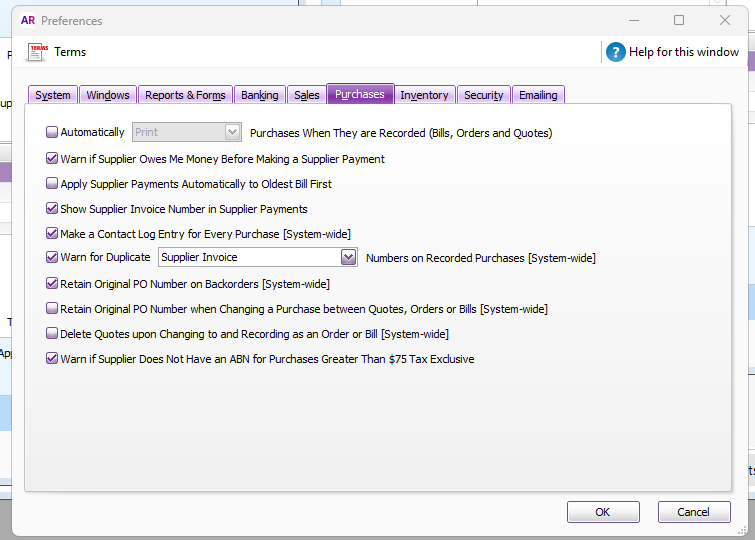The width and height of the screenshot is (755, 540).
Task: Go to the Reports & Forms tab
Action: click(185, 95)
